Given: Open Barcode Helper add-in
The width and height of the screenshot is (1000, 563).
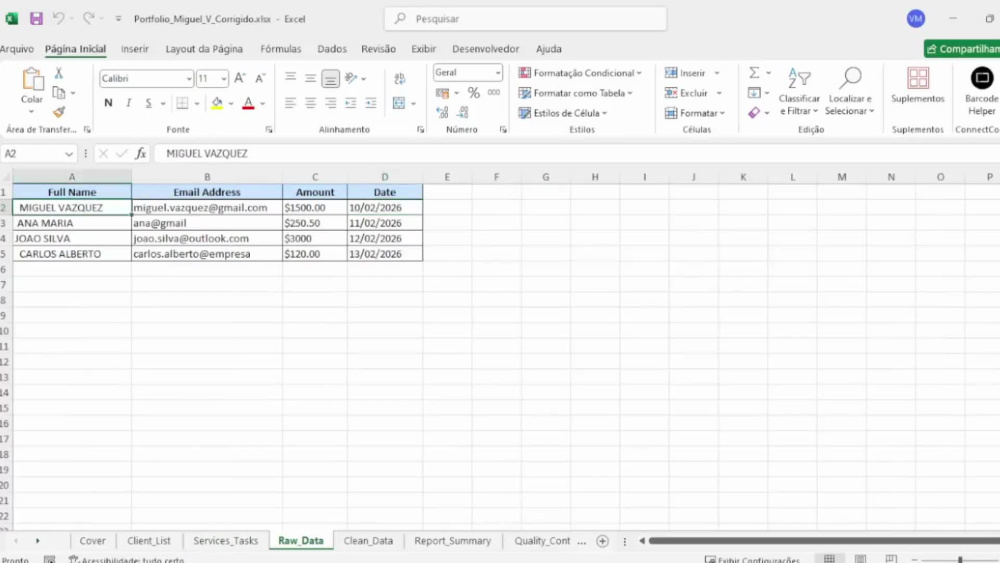Looking at the screenshot, I should click(982, 92).
